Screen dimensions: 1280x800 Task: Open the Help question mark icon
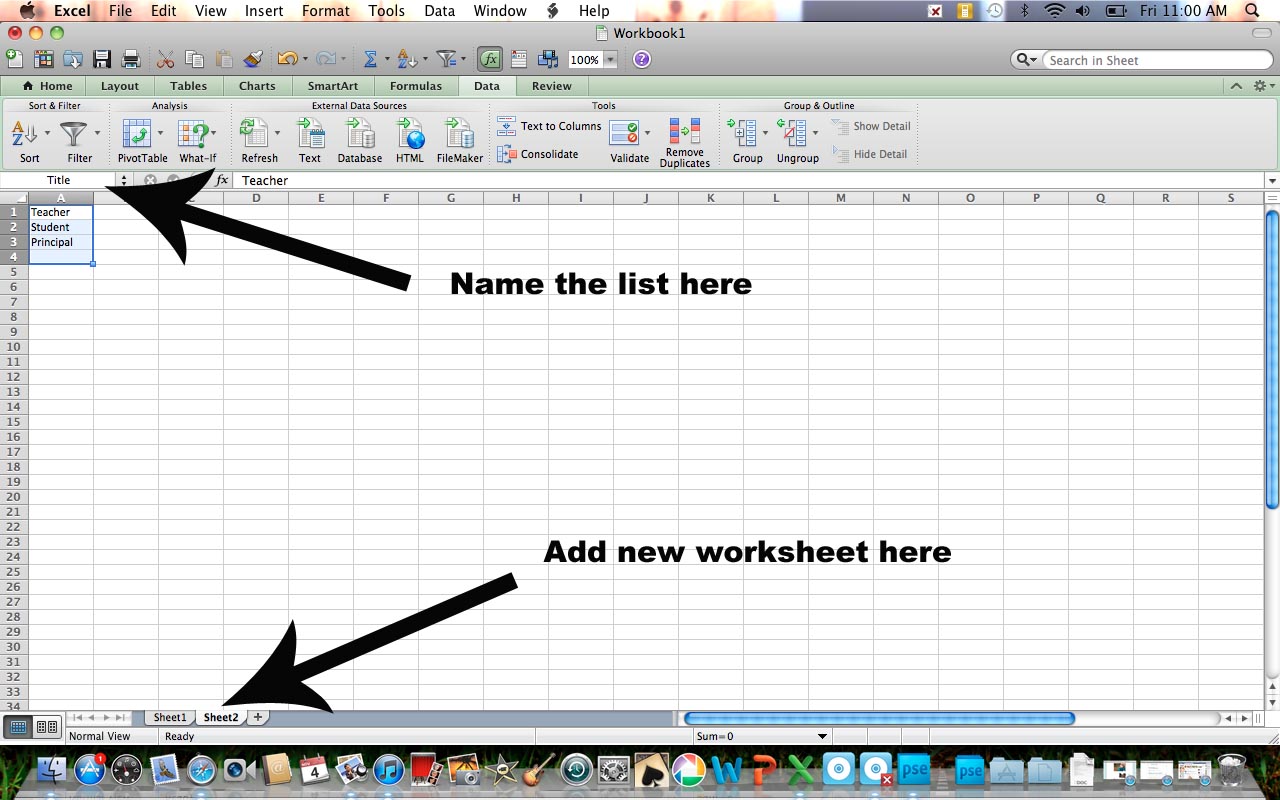[642, 59]
